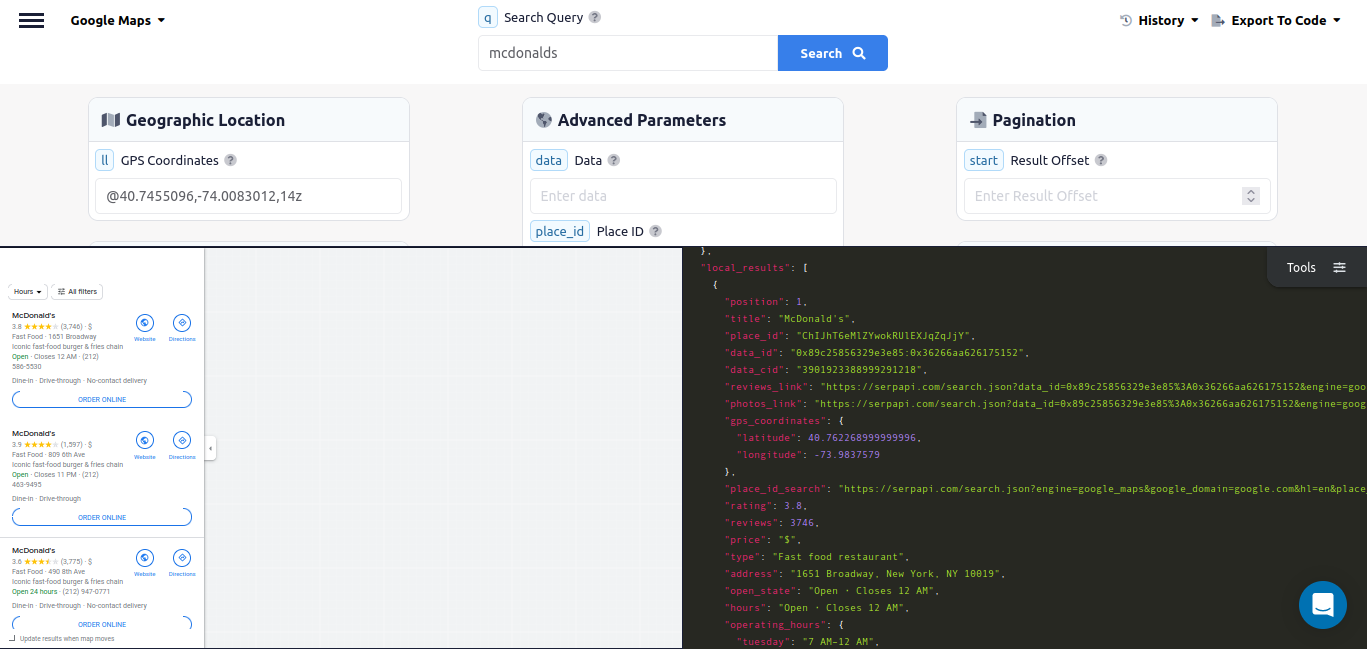Open the Export To Code menu

pos(1276,20)
